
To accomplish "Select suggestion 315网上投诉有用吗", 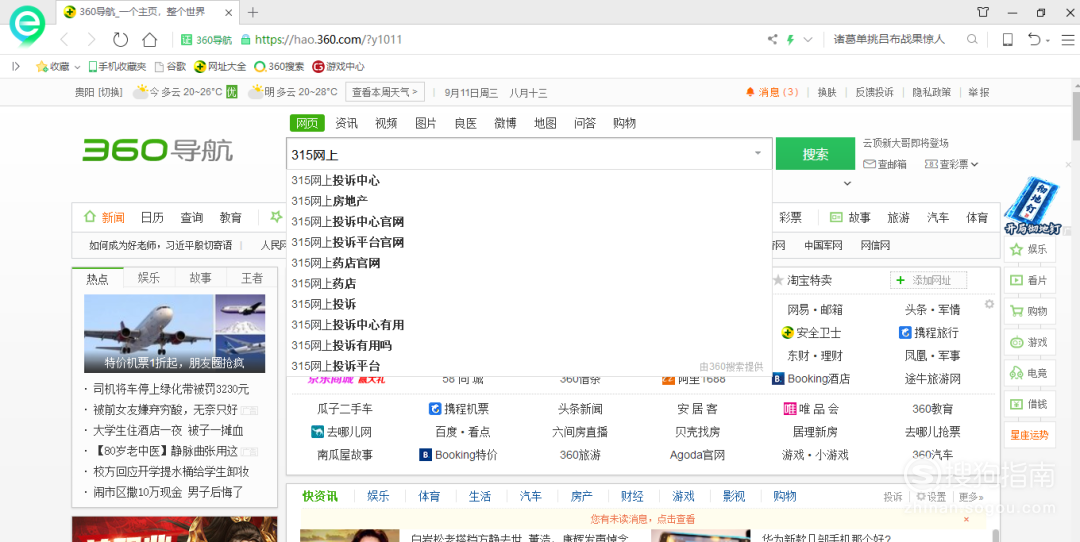I will pyautogui.click(x=342, y=345).
